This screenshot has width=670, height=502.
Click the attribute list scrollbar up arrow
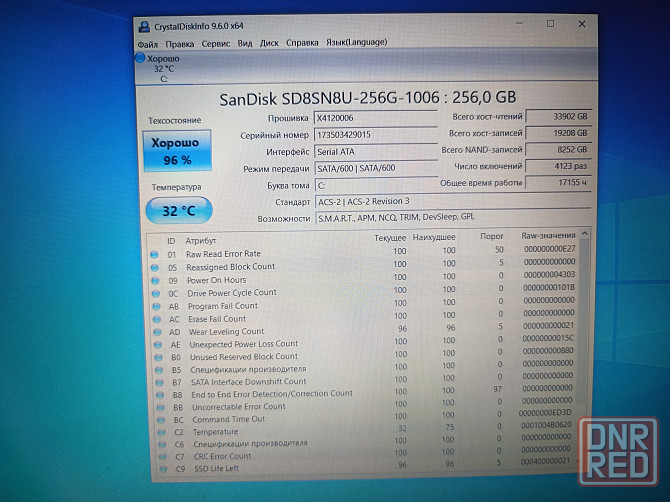(585, 234)
